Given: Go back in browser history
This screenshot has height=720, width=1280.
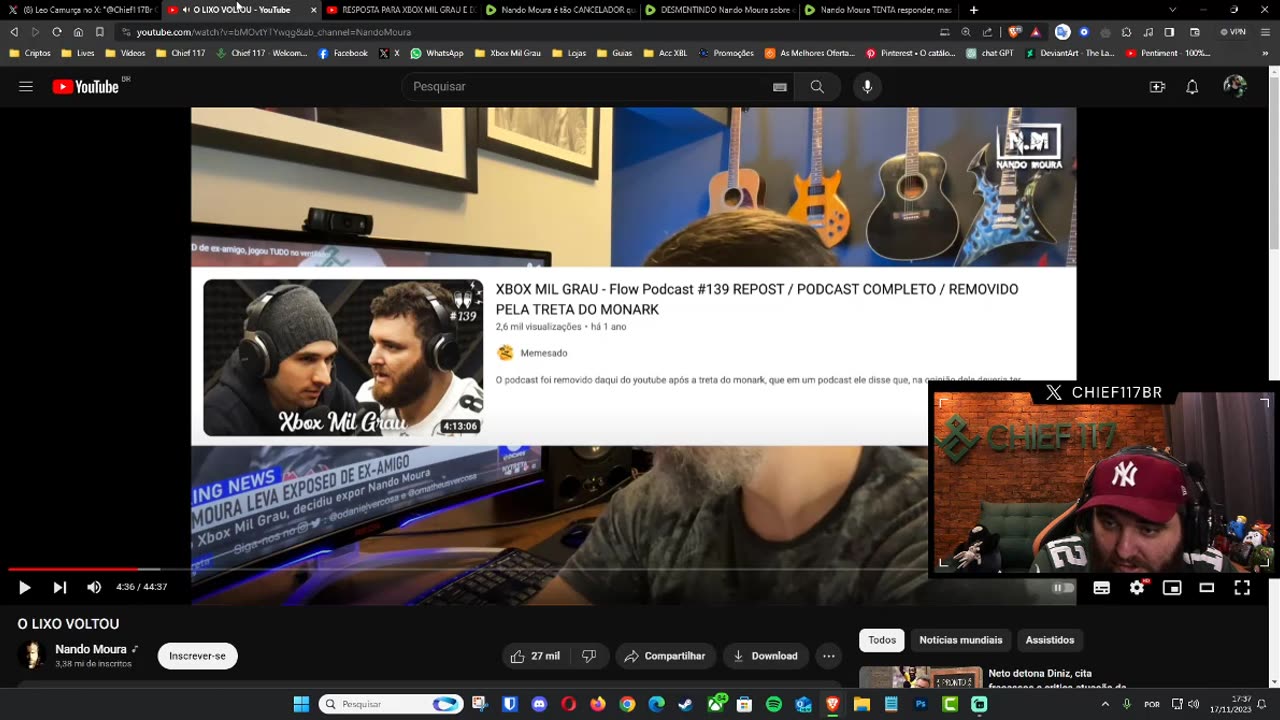Looking at the screenshot, I should click(x=14, y=32).
